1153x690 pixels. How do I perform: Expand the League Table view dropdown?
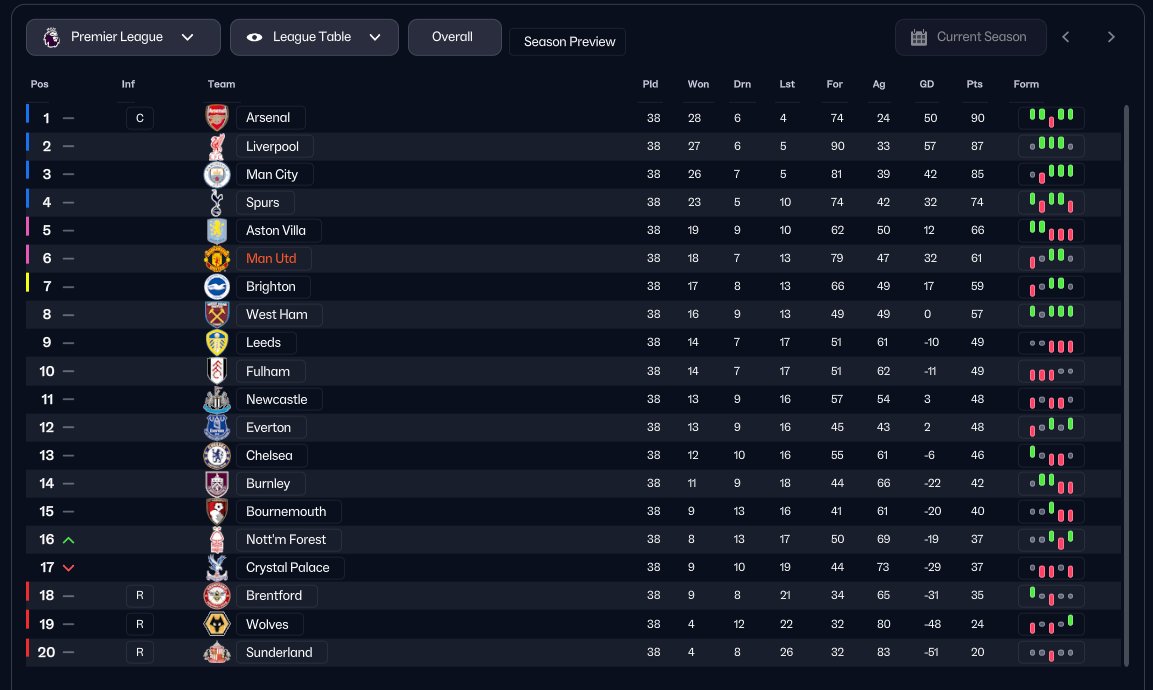coord(314,38)
